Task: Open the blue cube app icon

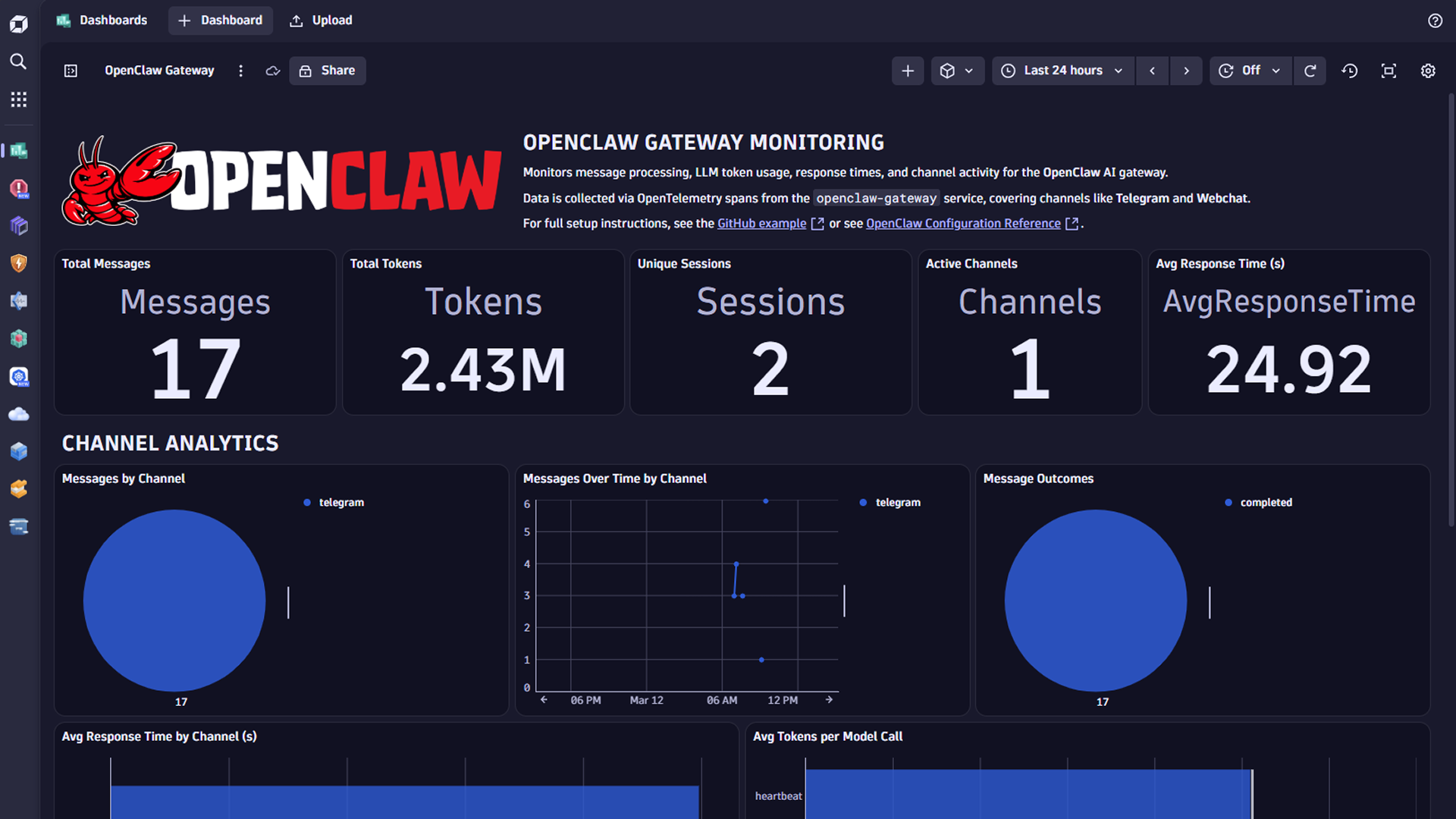Action: (19, 452)
